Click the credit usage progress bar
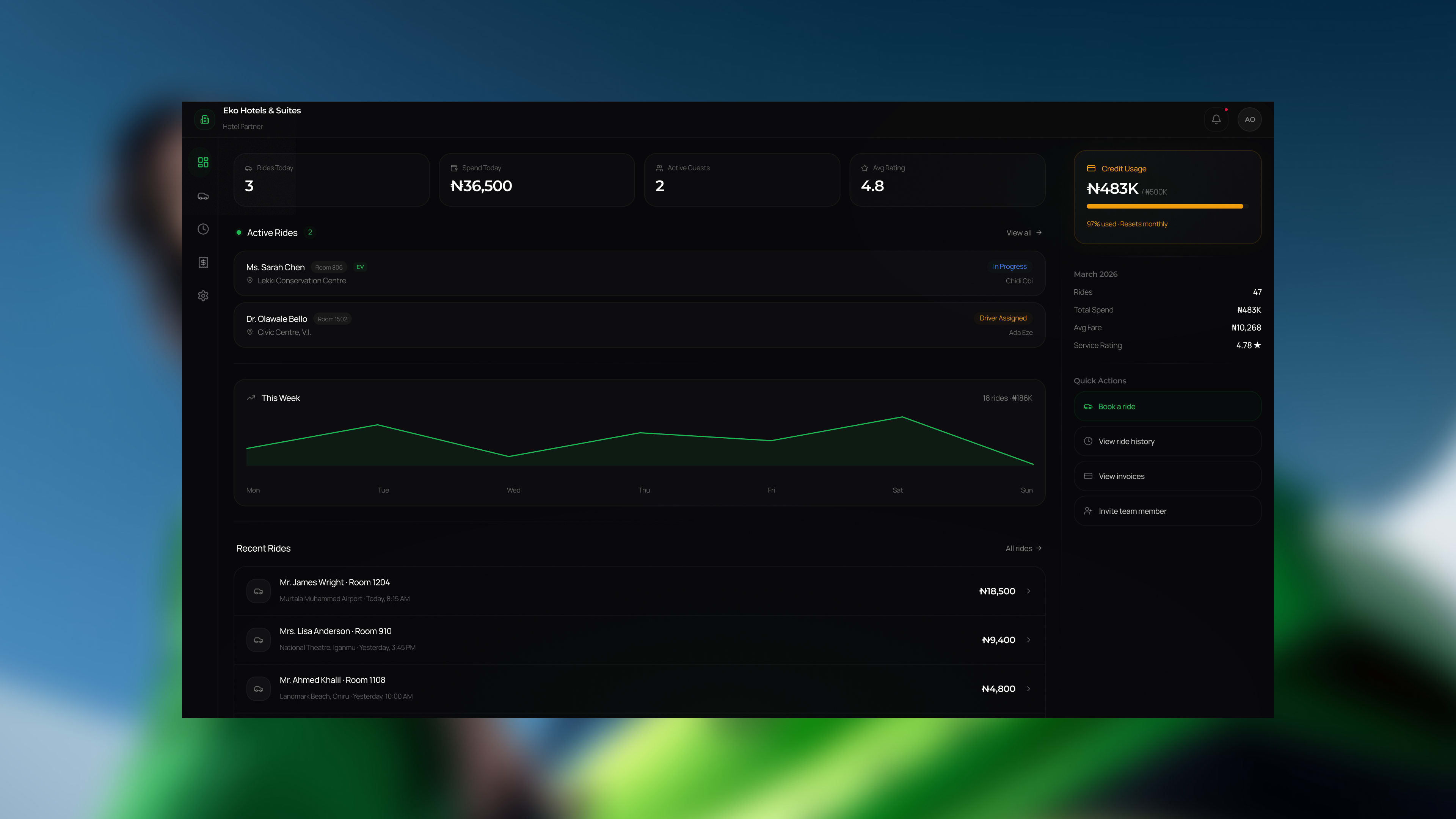Image resolution: width=1456 pixels, height=819 pixels. (x=1167, y=206)
